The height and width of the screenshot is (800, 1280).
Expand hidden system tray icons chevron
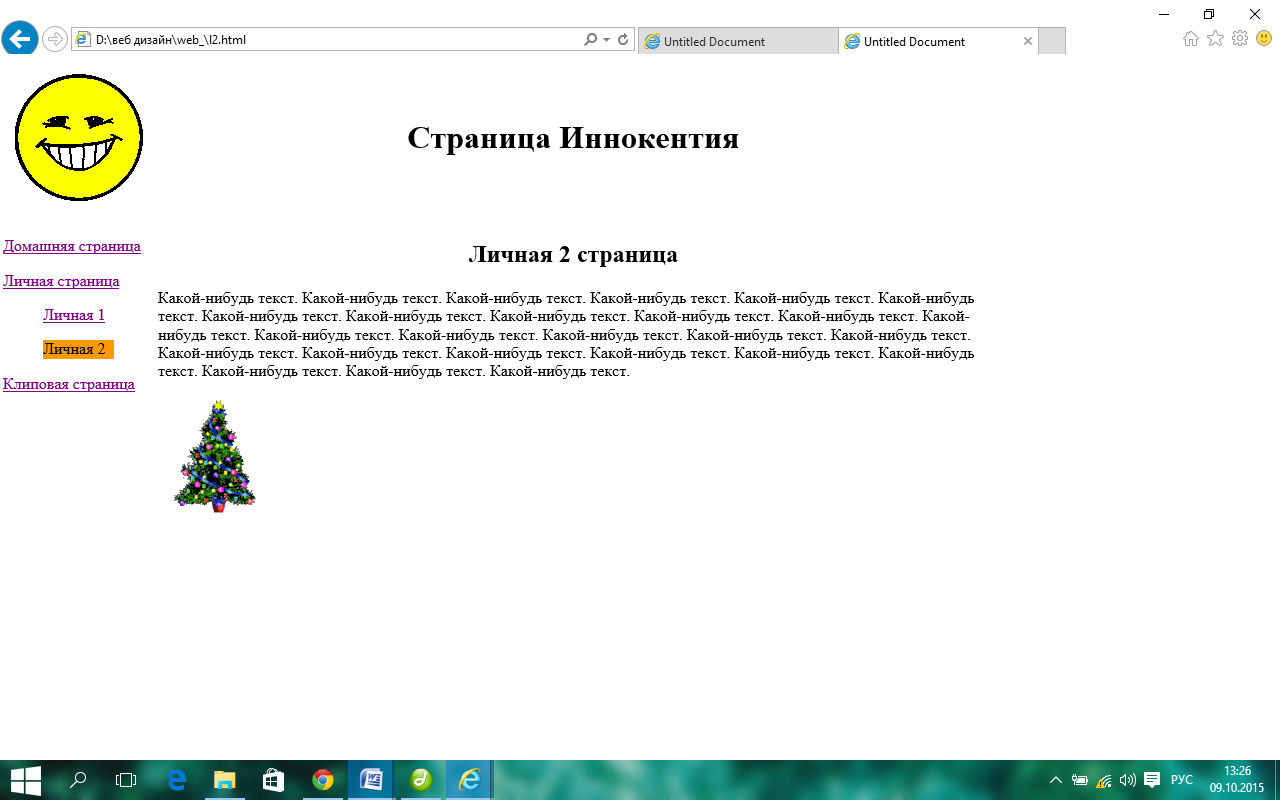pos(1055,780)
